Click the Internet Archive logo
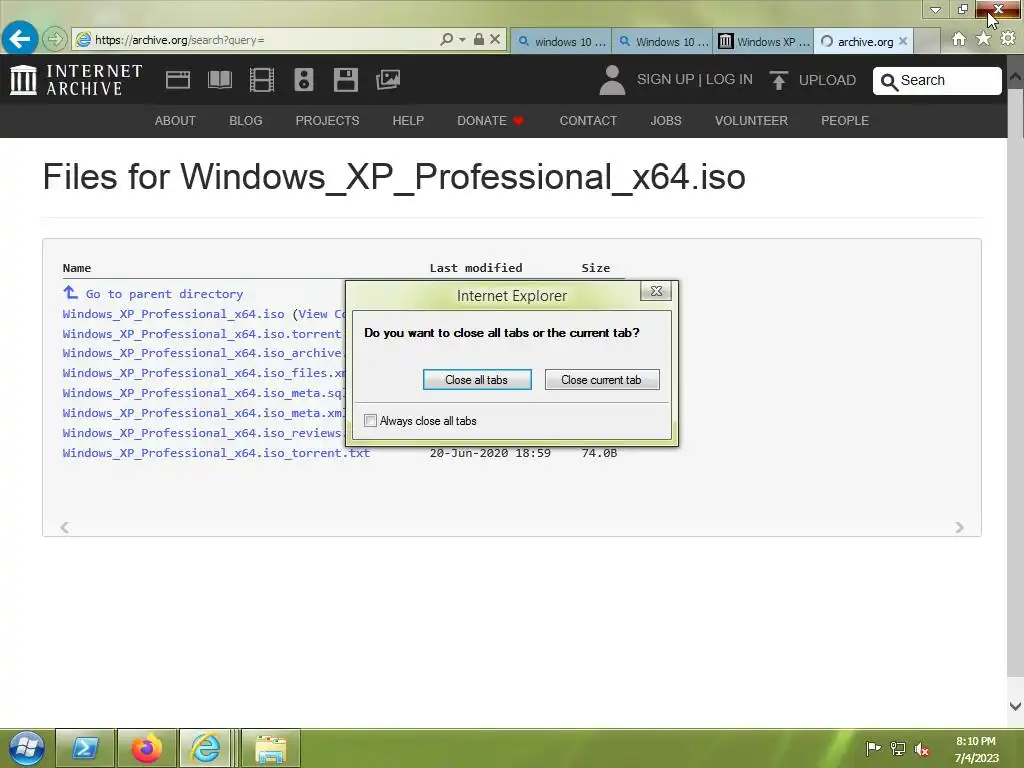This screenshot has height=768, width=1024. 76,80
